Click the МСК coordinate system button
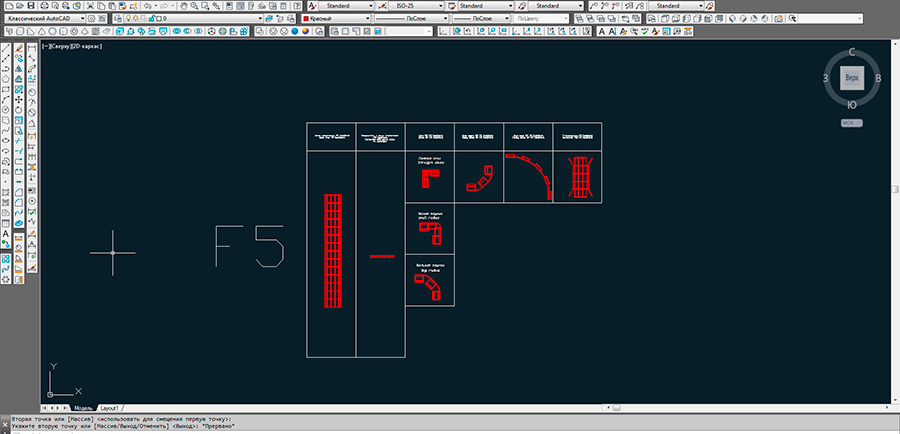Image resolution: width=900 pixels, height=434 pixels. 852,123
